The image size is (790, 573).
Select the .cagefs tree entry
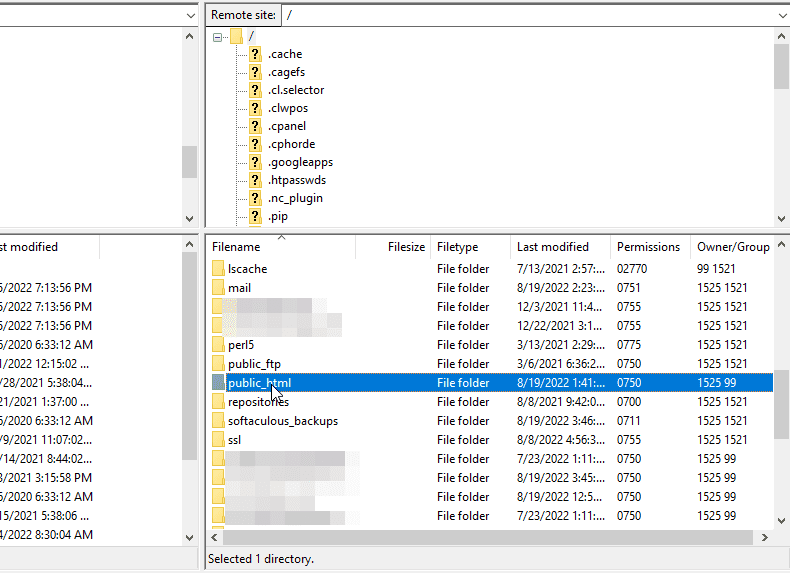point(286,72)
